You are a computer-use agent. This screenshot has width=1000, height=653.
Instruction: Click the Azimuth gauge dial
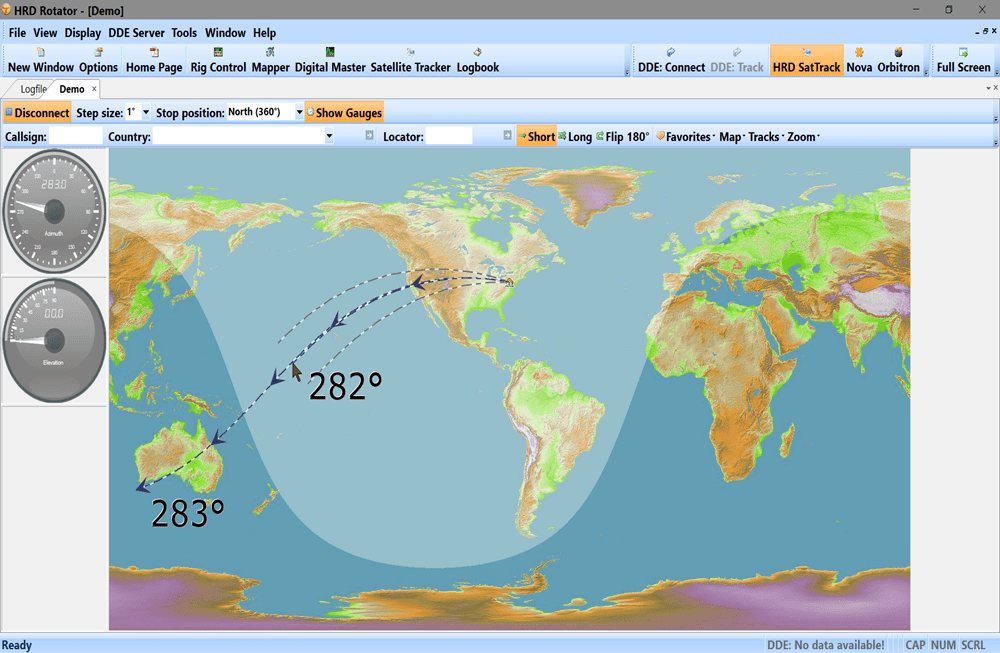click(x=54, y=211)
